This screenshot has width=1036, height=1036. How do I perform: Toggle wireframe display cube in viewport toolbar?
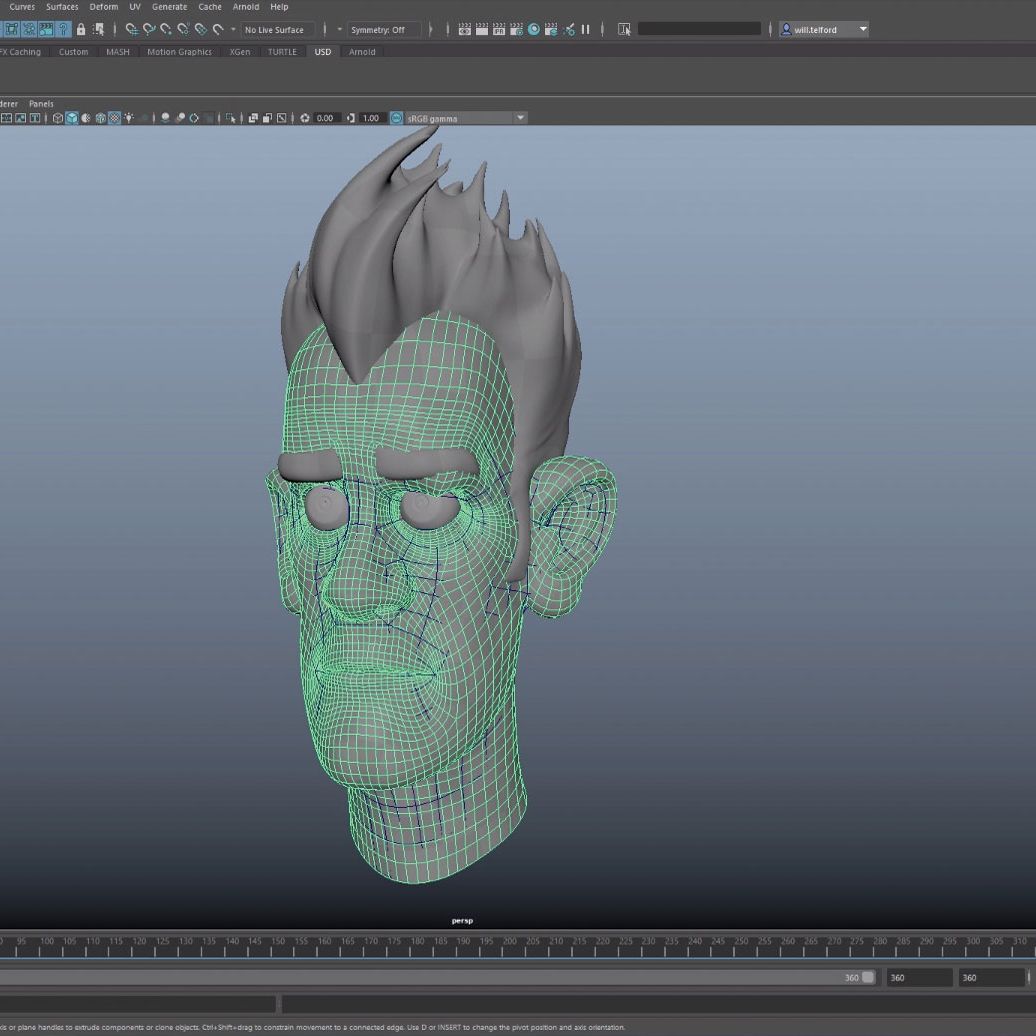[x=58, y=118]
